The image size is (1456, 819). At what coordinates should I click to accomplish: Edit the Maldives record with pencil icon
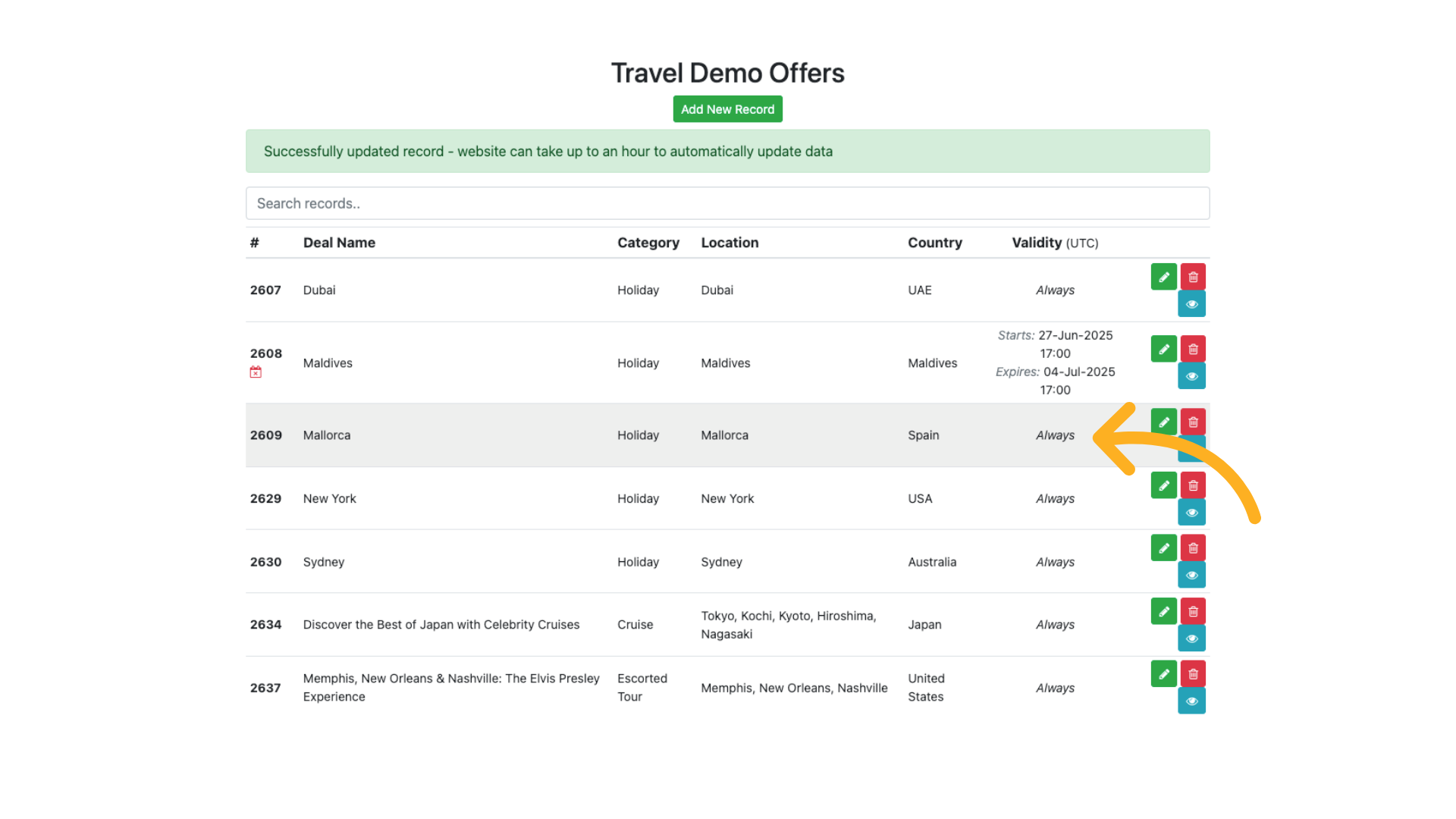click(1163, 349)
